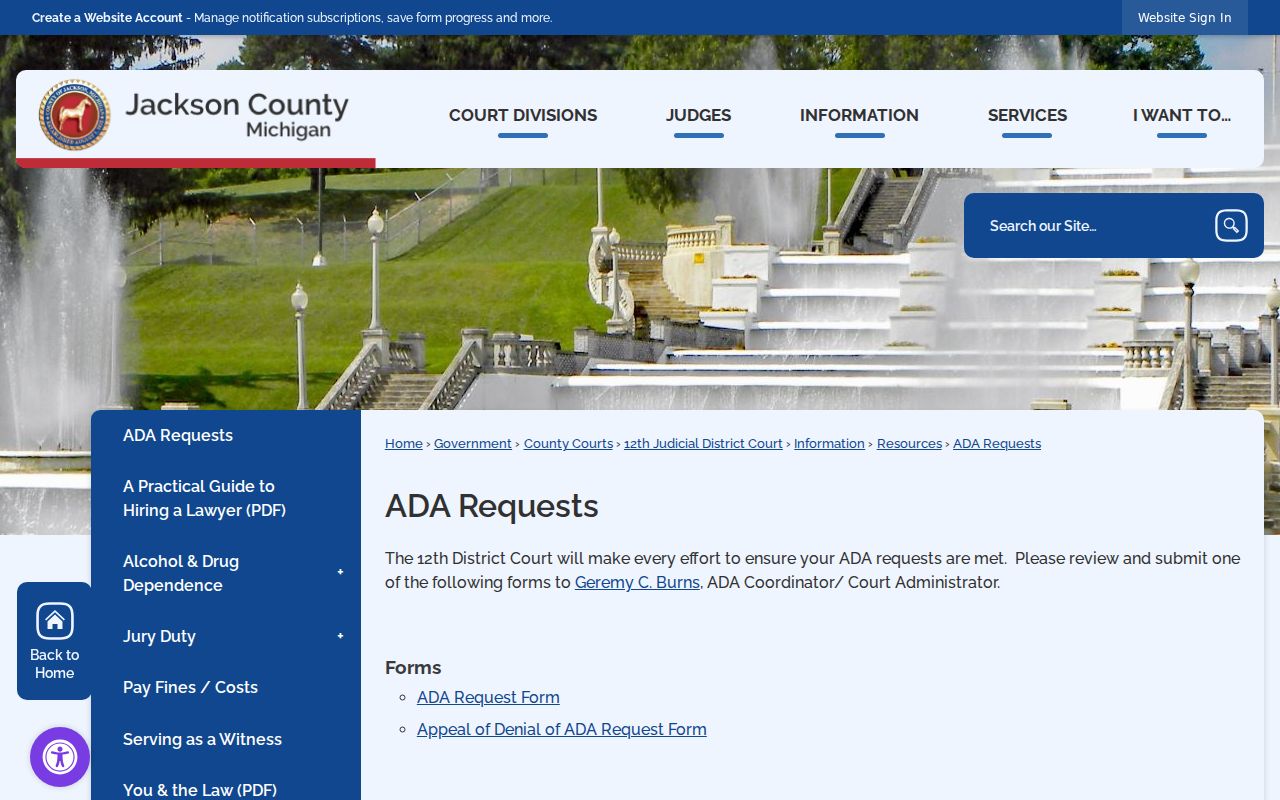Open Pay Fines / Costs in the sidebar
The image size is (1280, 800).
point(190,687)
